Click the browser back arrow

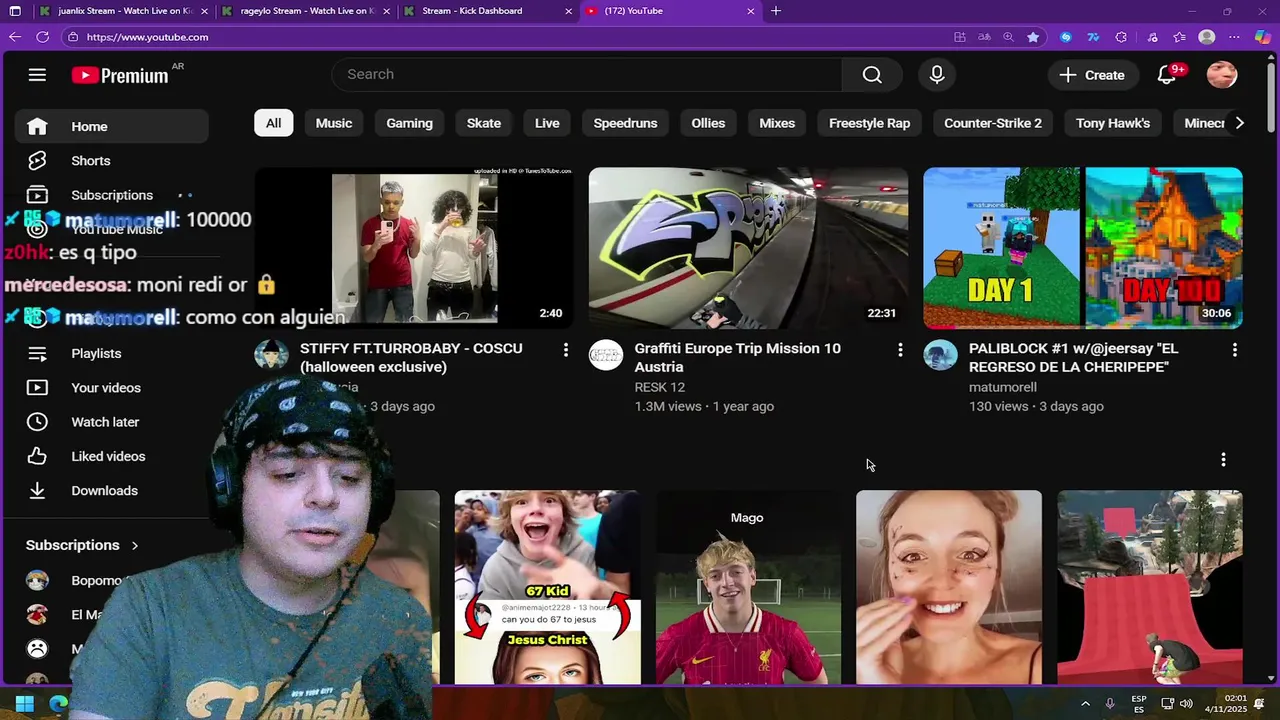[x=14, y=37]
